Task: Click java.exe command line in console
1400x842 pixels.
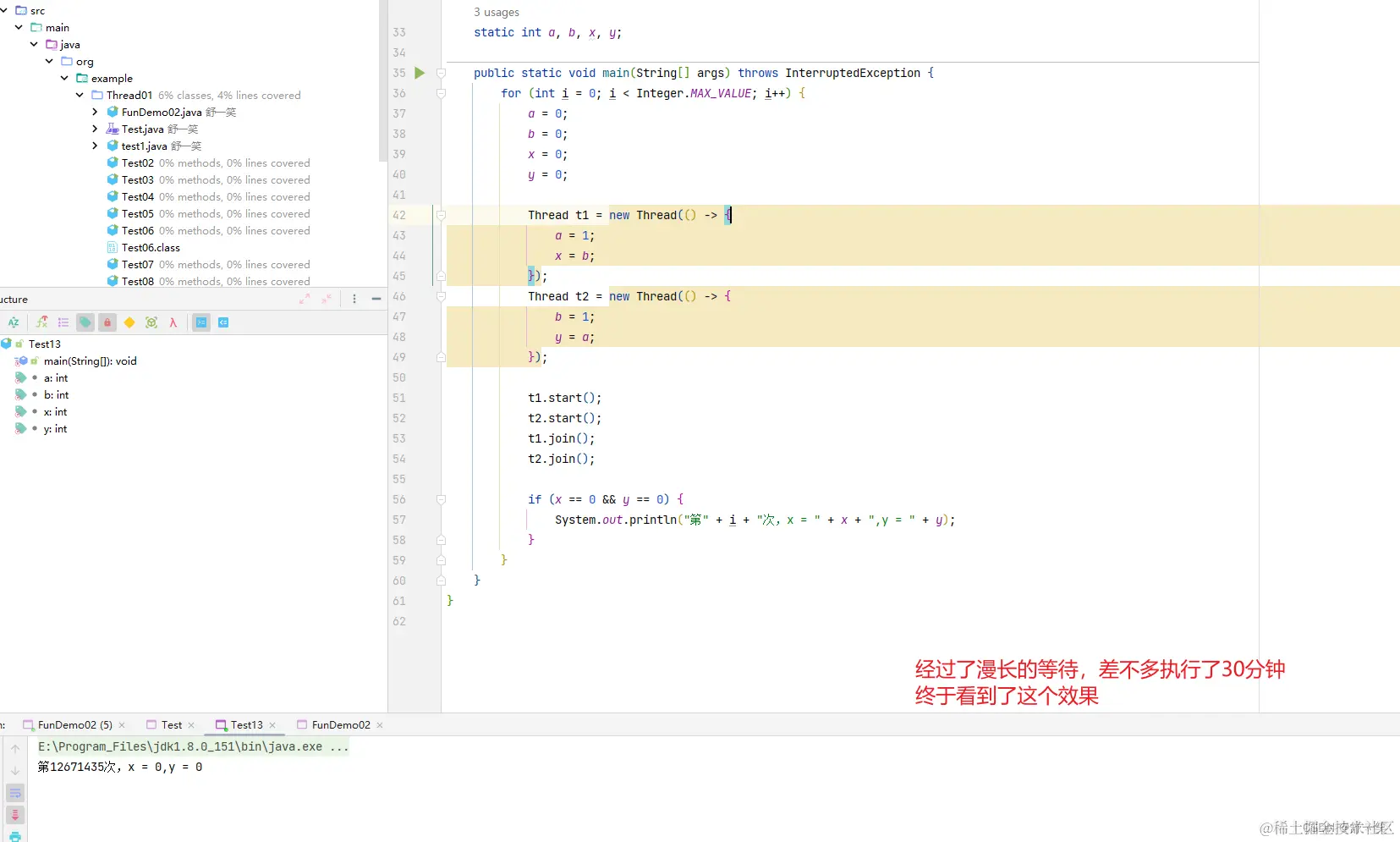Action: point(193,746)
